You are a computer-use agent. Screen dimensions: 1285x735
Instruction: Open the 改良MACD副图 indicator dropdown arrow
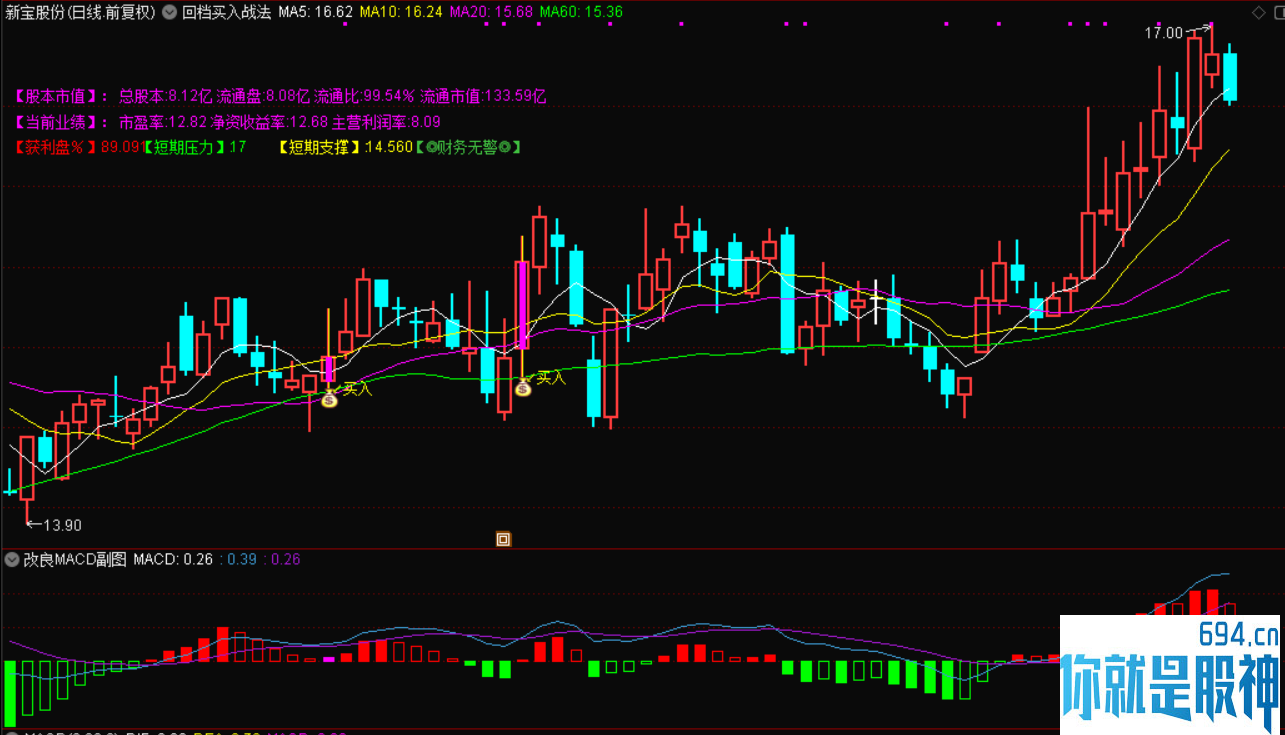pyautogui.click(x=13, y=559)
